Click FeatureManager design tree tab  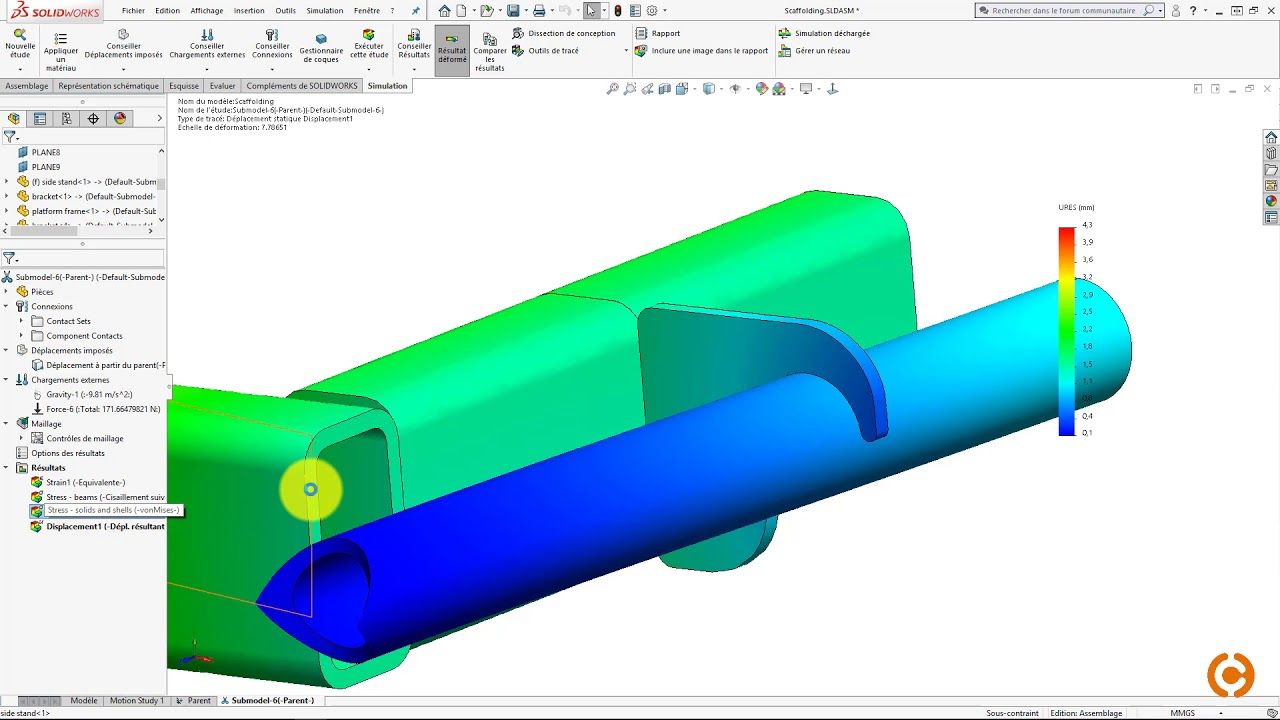coord(14,118)
